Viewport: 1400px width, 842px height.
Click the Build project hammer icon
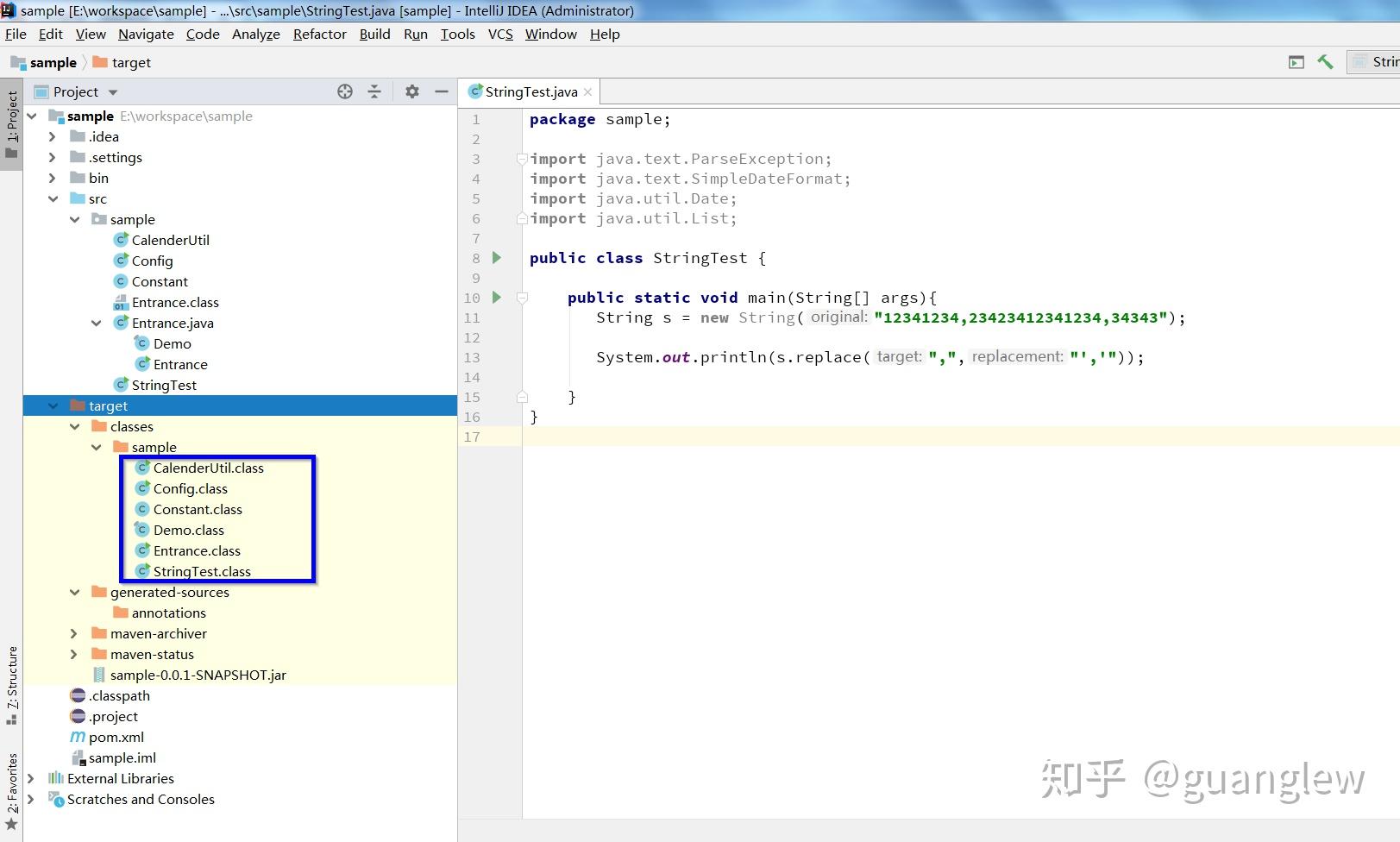click(1326, 62)
